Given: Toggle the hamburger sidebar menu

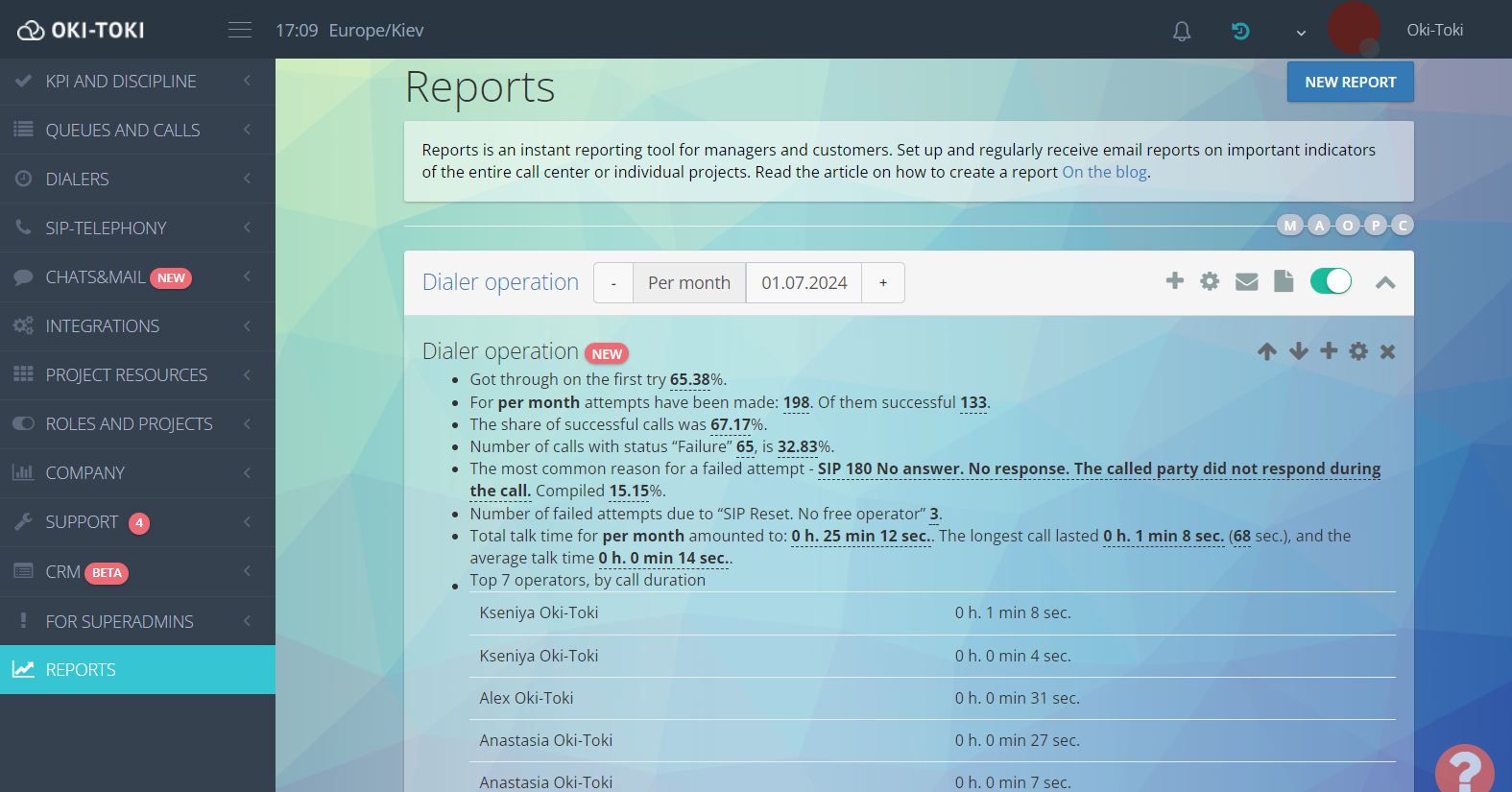Looking at the screenshot, I should click(x=240, y=31).
